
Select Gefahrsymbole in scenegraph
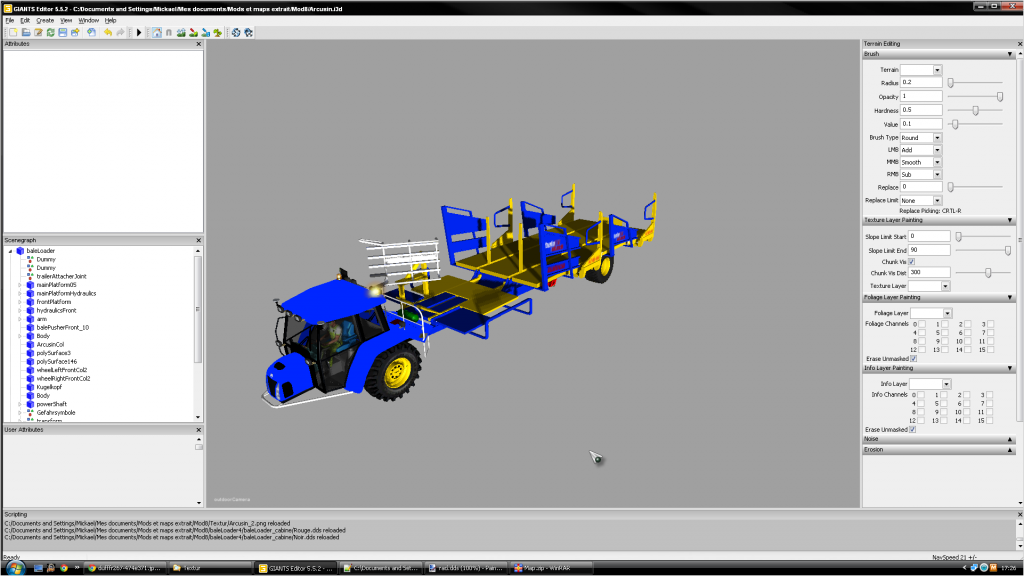[56, 412]
